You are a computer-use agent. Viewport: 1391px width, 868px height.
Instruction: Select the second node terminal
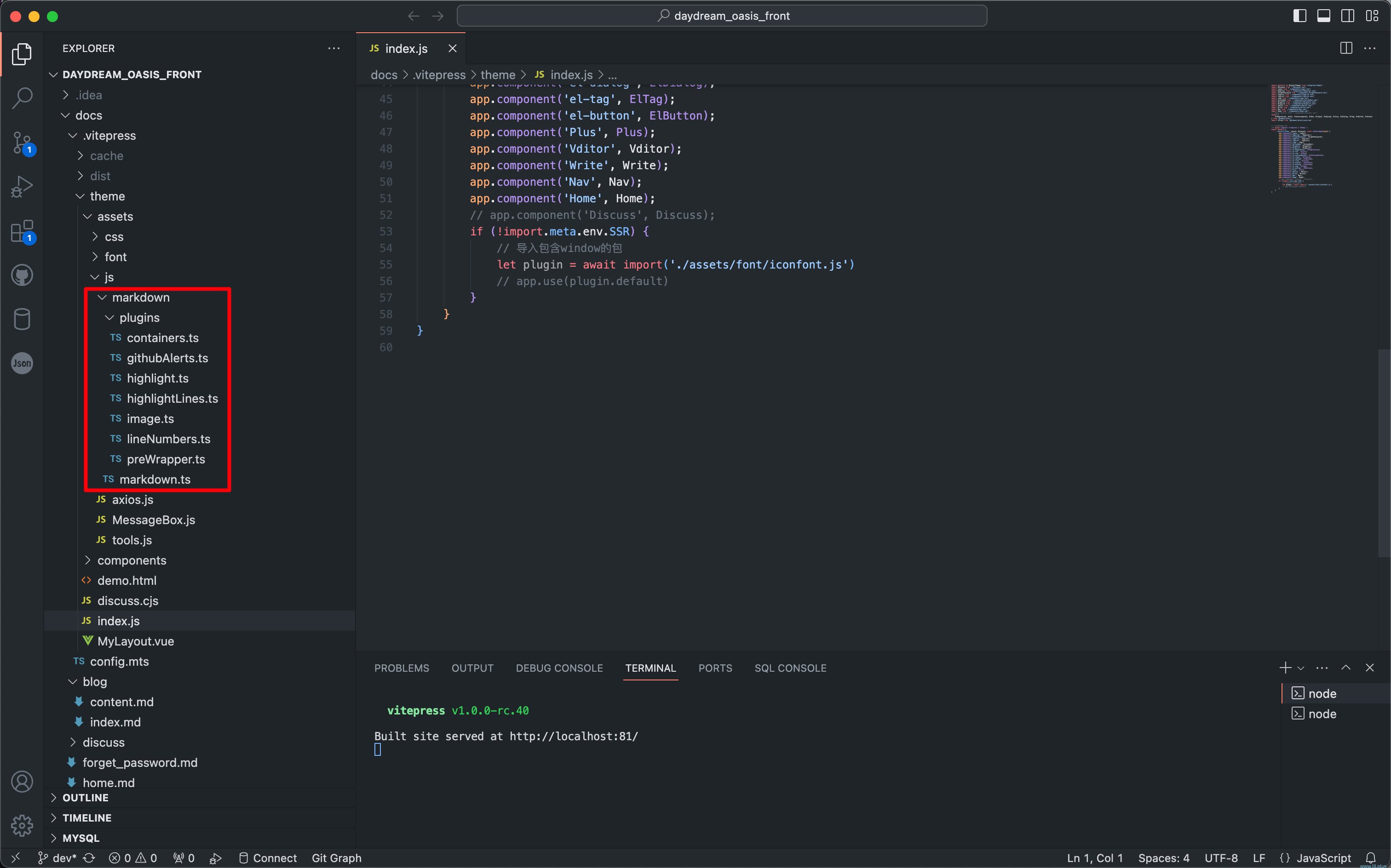pos(1336,714)
